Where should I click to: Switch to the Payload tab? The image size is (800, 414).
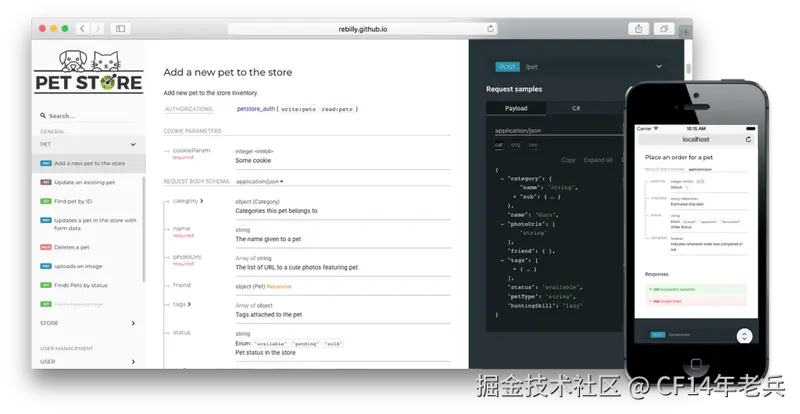pos(516,108)
